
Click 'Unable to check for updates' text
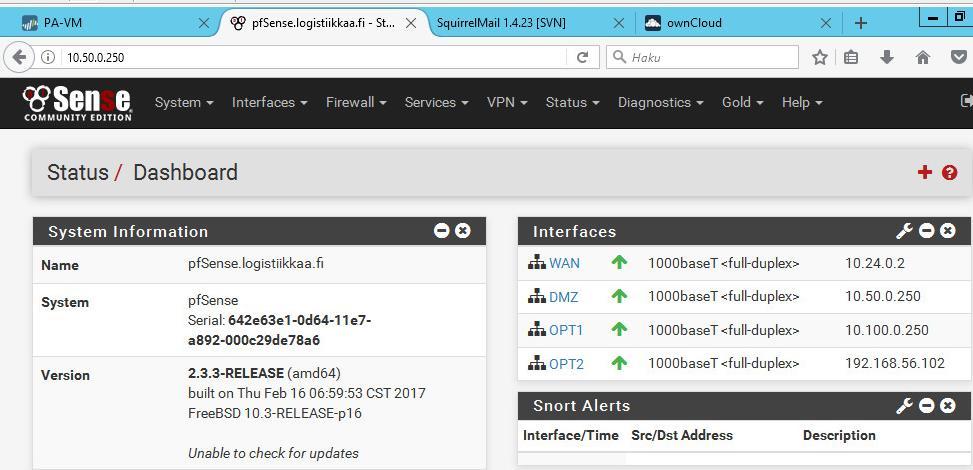click(x=273, y=453)
